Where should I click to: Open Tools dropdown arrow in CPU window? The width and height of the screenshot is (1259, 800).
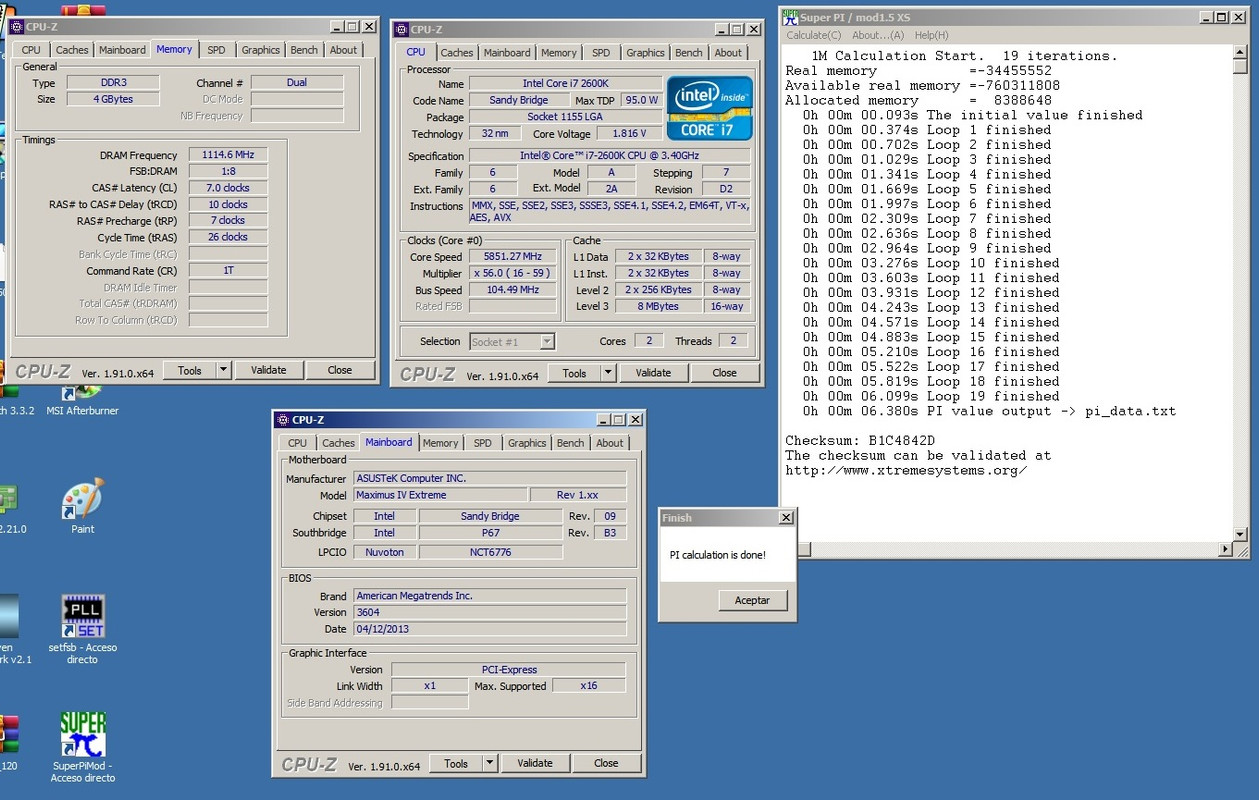tap(608, 373)
